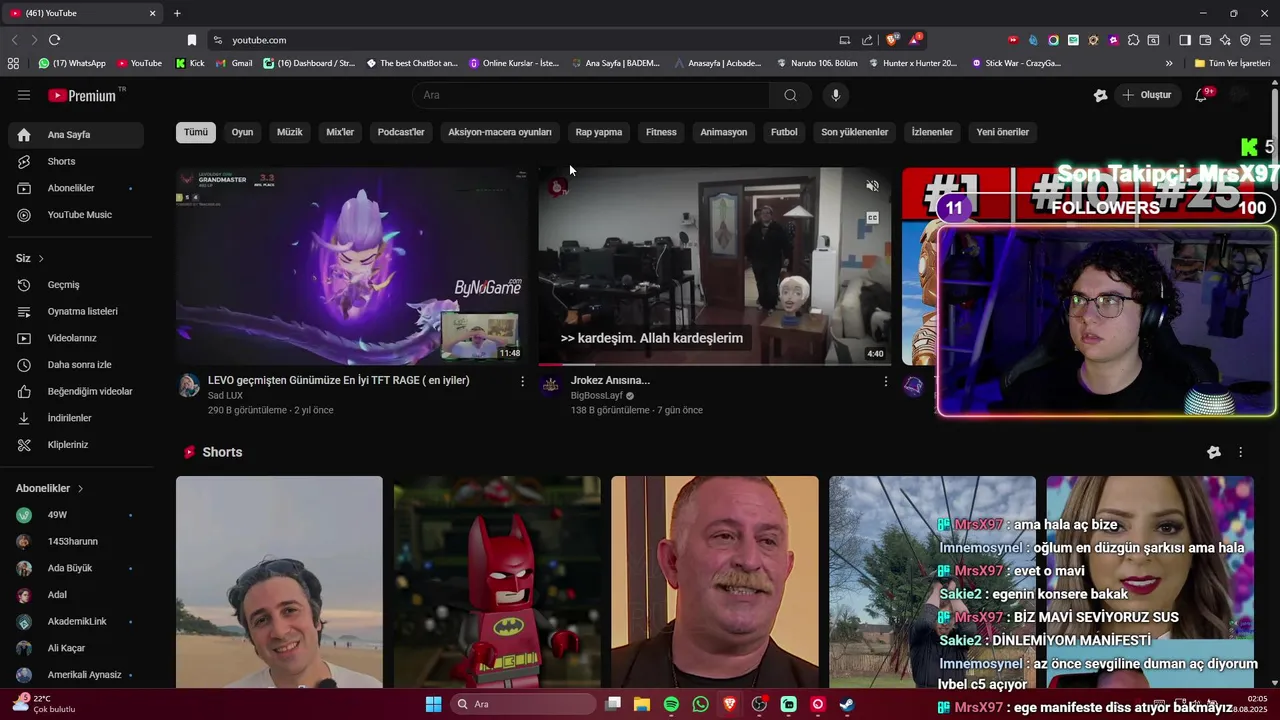This screenshot has height=720, width=1280.
Task: Open the YouTube guide hamburger menu
Action: (24, 95)
